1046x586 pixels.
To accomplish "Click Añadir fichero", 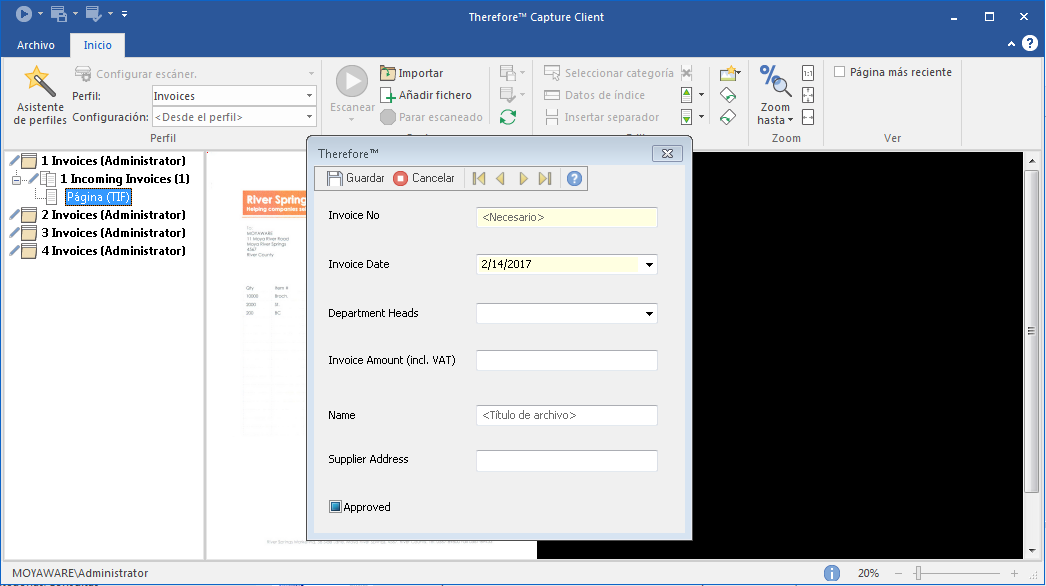I will click(x=426, y=95).
